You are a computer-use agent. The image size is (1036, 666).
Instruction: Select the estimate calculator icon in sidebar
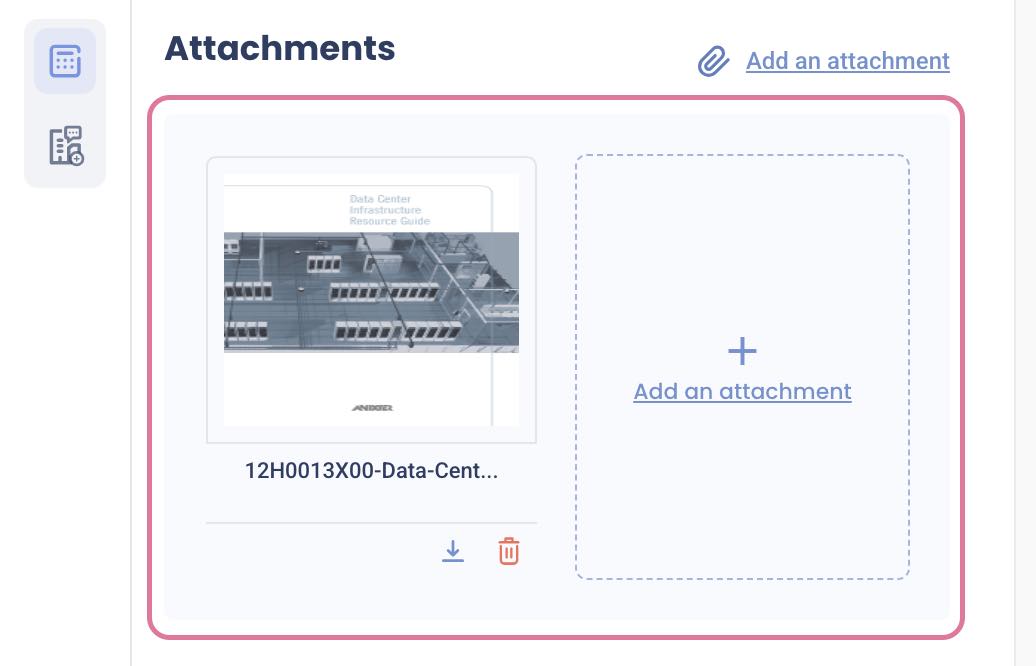click(64, 60)
